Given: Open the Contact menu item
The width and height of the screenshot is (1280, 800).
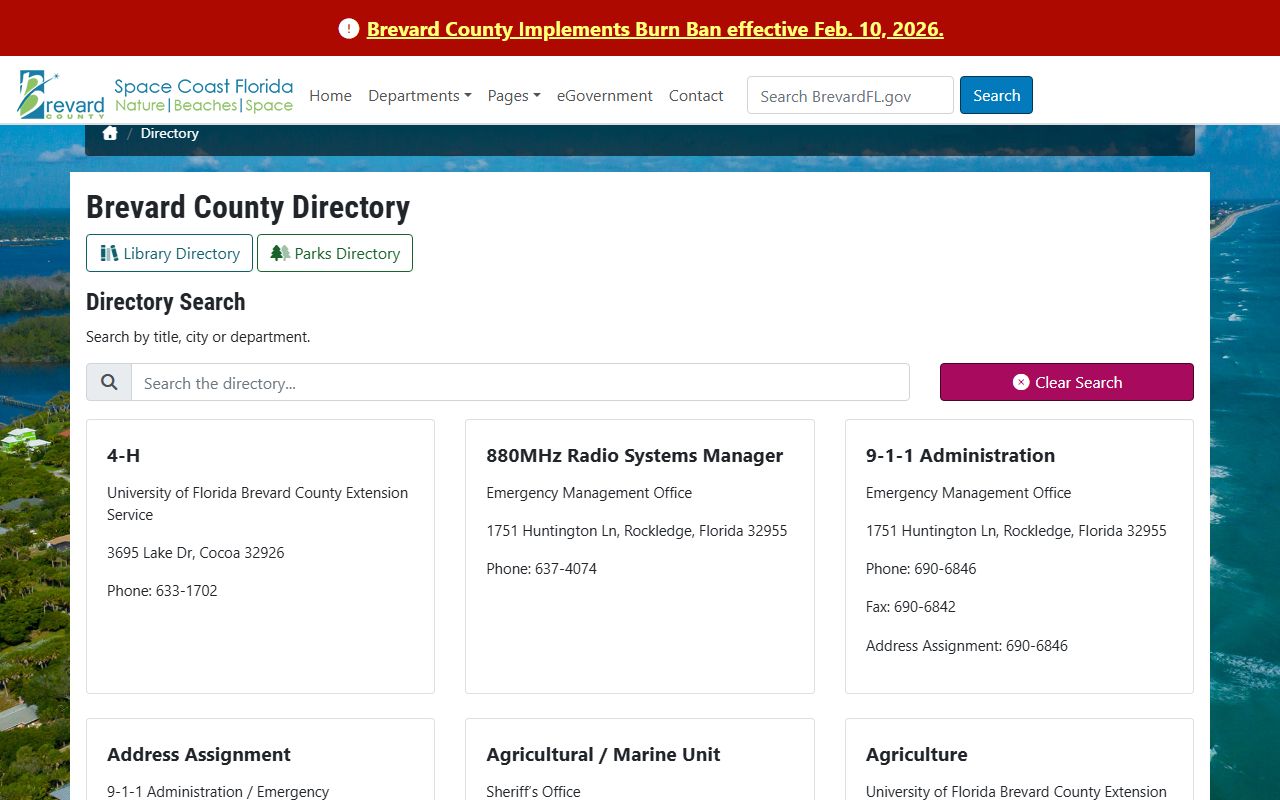Looking at the screenshot, I should 696,96.
